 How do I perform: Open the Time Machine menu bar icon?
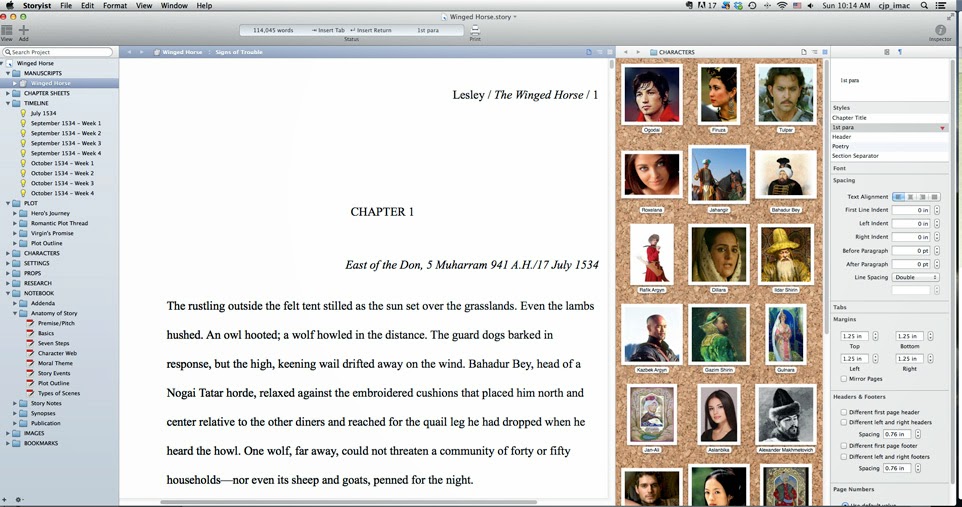coord(752,6)
